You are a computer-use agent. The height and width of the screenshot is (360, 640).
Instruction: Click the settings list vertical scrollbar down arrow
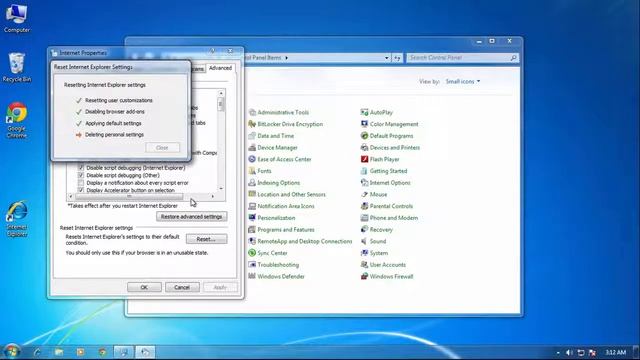coord(221,189)
